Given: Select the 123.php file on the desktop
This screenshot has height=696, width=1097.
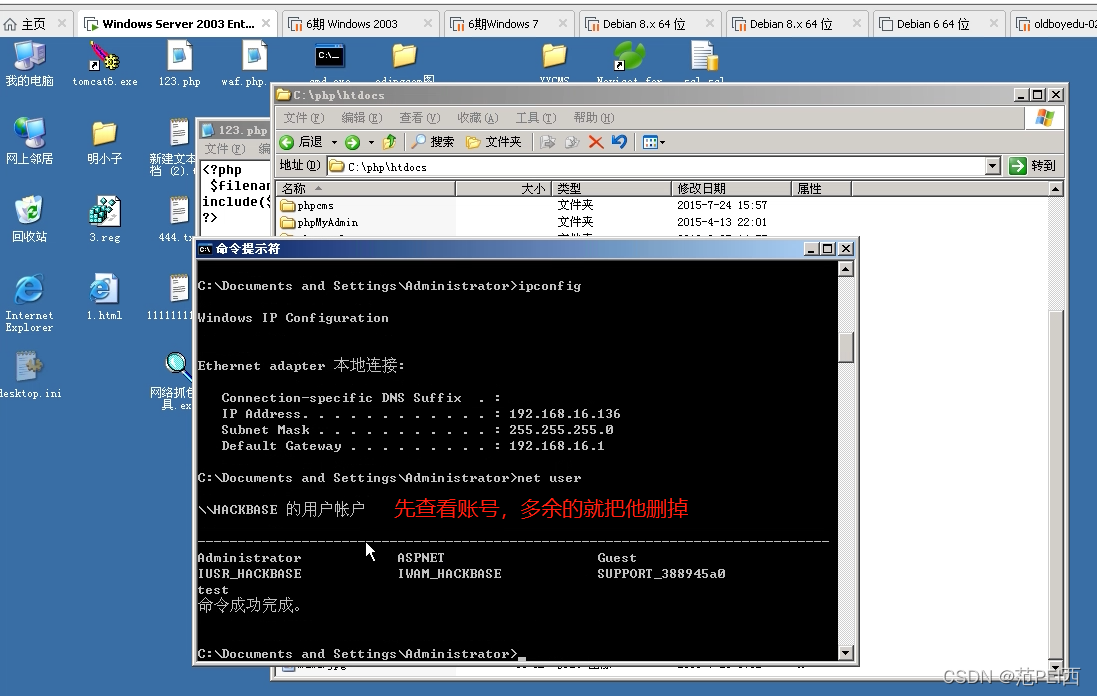Looking at the screenshot, I should coord(179,63).
